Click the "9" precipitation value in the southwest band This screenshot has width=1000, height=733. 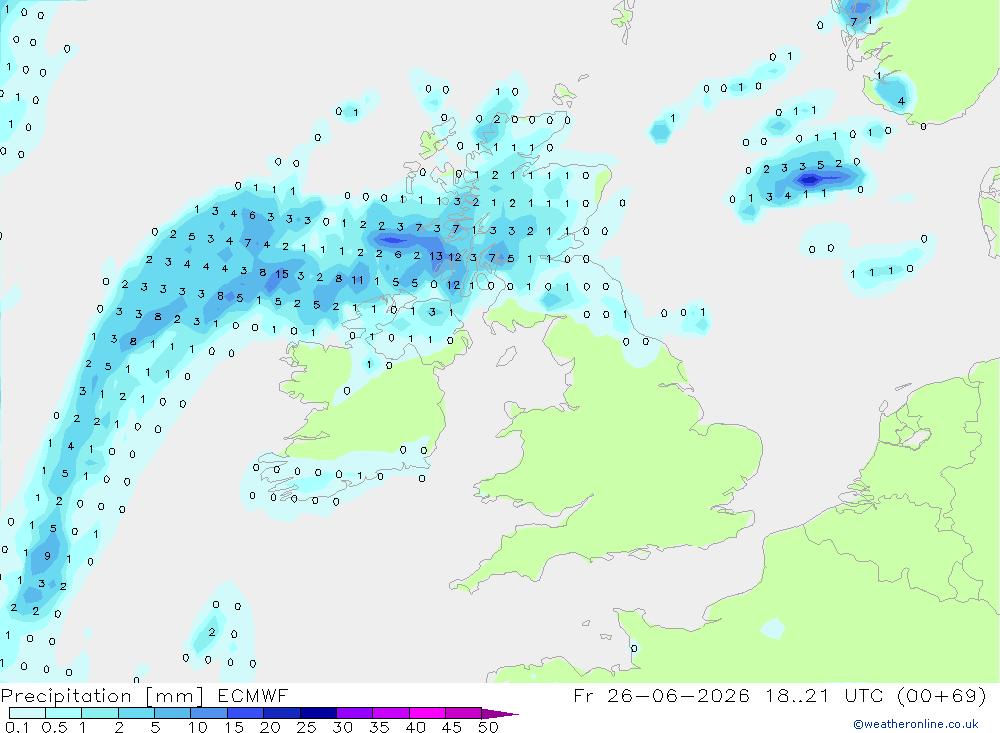[x=47, y=556]
